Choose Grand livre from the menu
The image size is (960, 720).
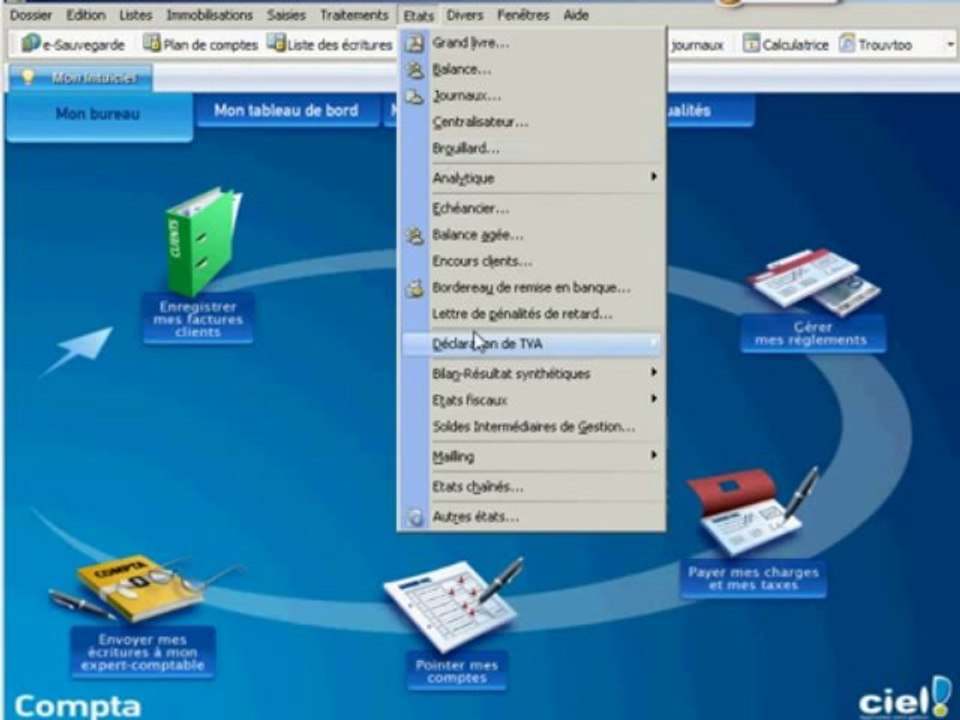click(x=531, y=43)
